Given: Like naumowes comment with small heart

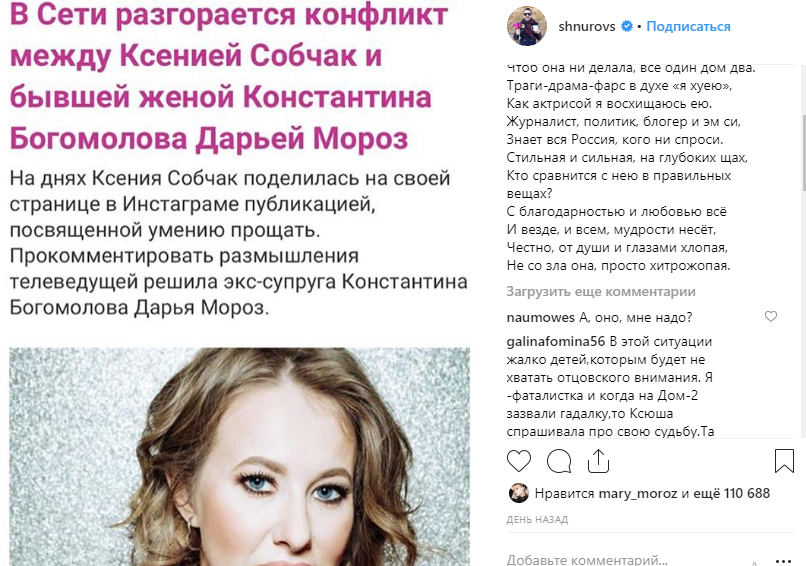Looking at the screenshot, I should 771,317.
